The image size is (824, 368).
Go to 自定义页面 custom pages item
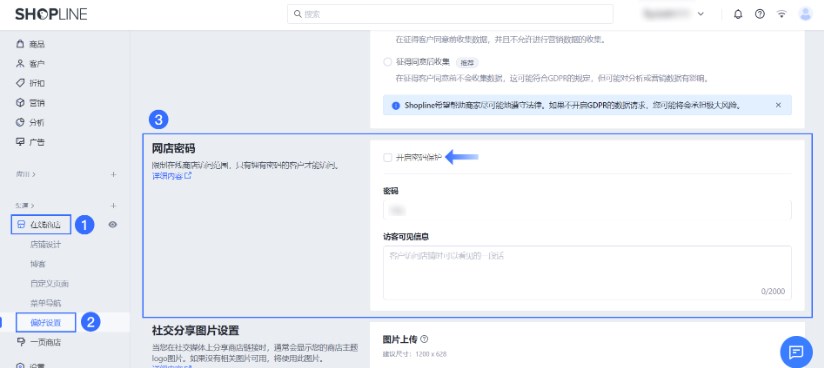point(49,283)
